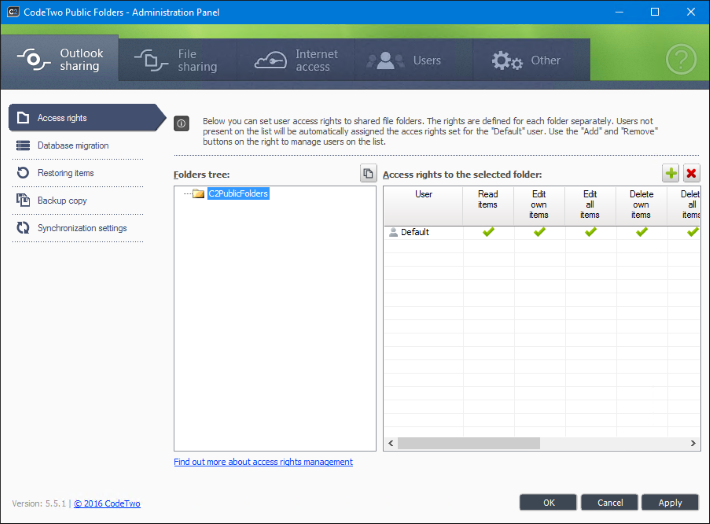Minimize the Administration Panel window

pyautogui.click(x=619, y=12)
